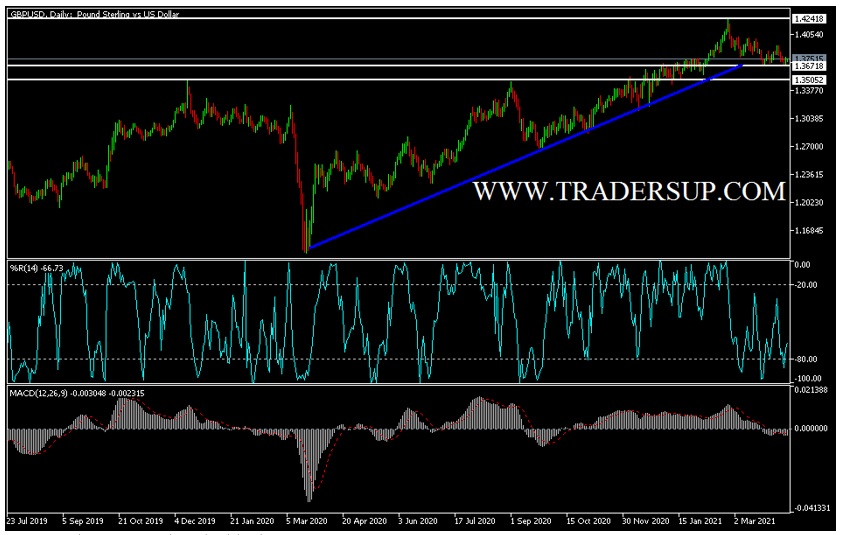Screen dimensions: 842x535
Task: Click the -0.041331 MACD scale value
Action: coord(810,508)
